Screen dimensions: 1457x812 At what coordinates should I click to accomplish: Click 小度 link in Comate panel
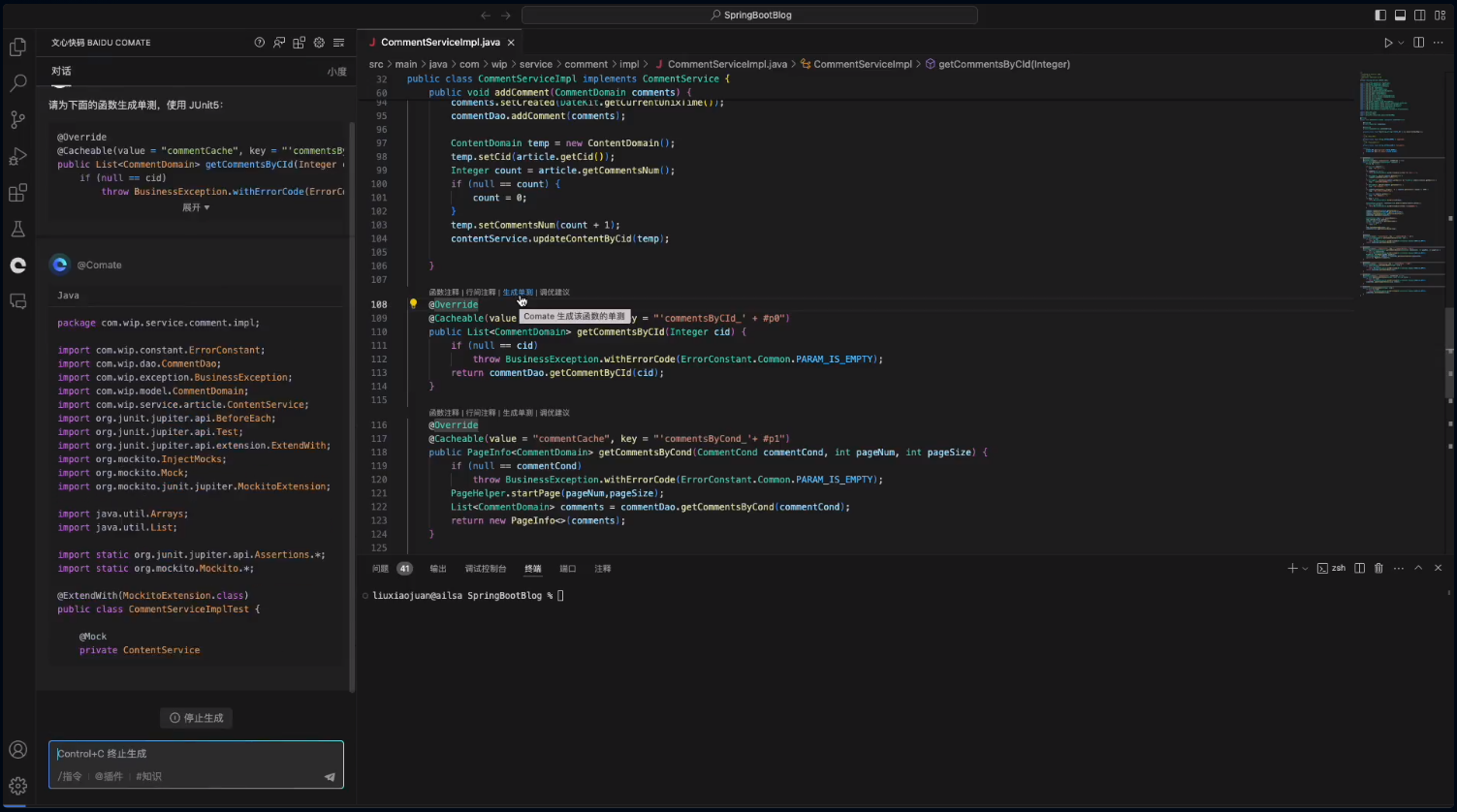336,72
